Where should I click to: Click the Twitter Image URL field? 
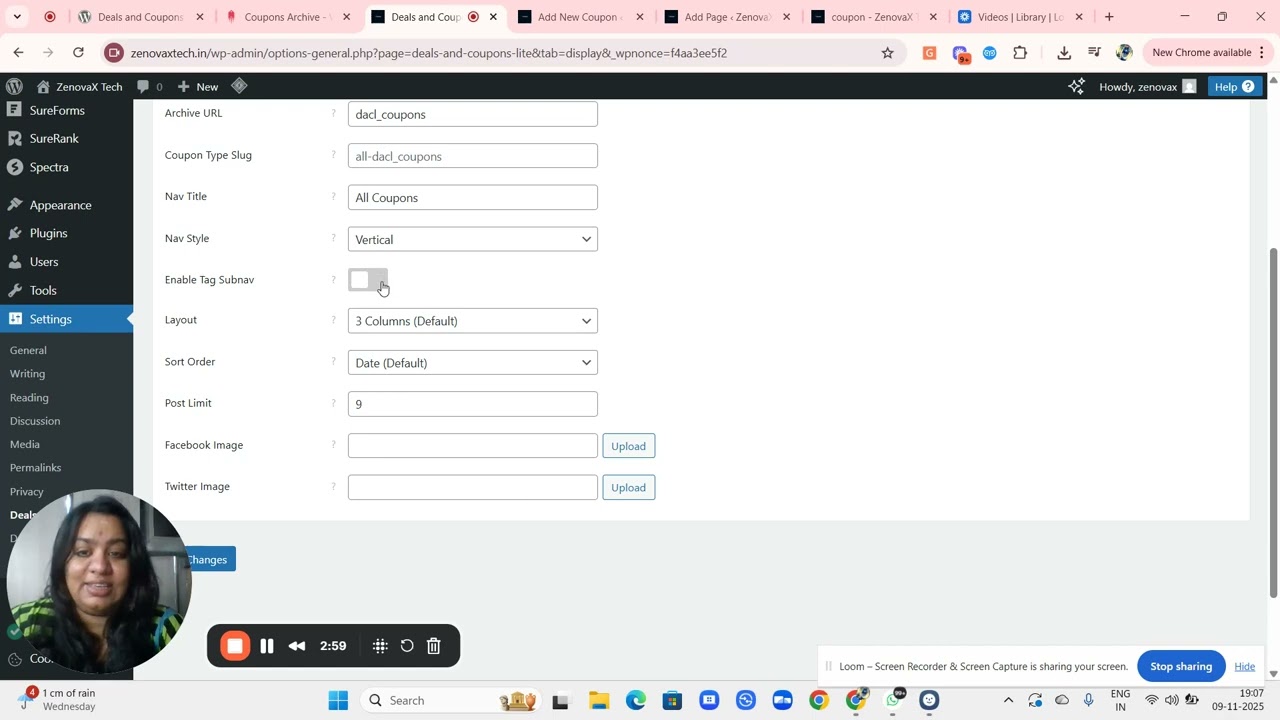[473, 487]
